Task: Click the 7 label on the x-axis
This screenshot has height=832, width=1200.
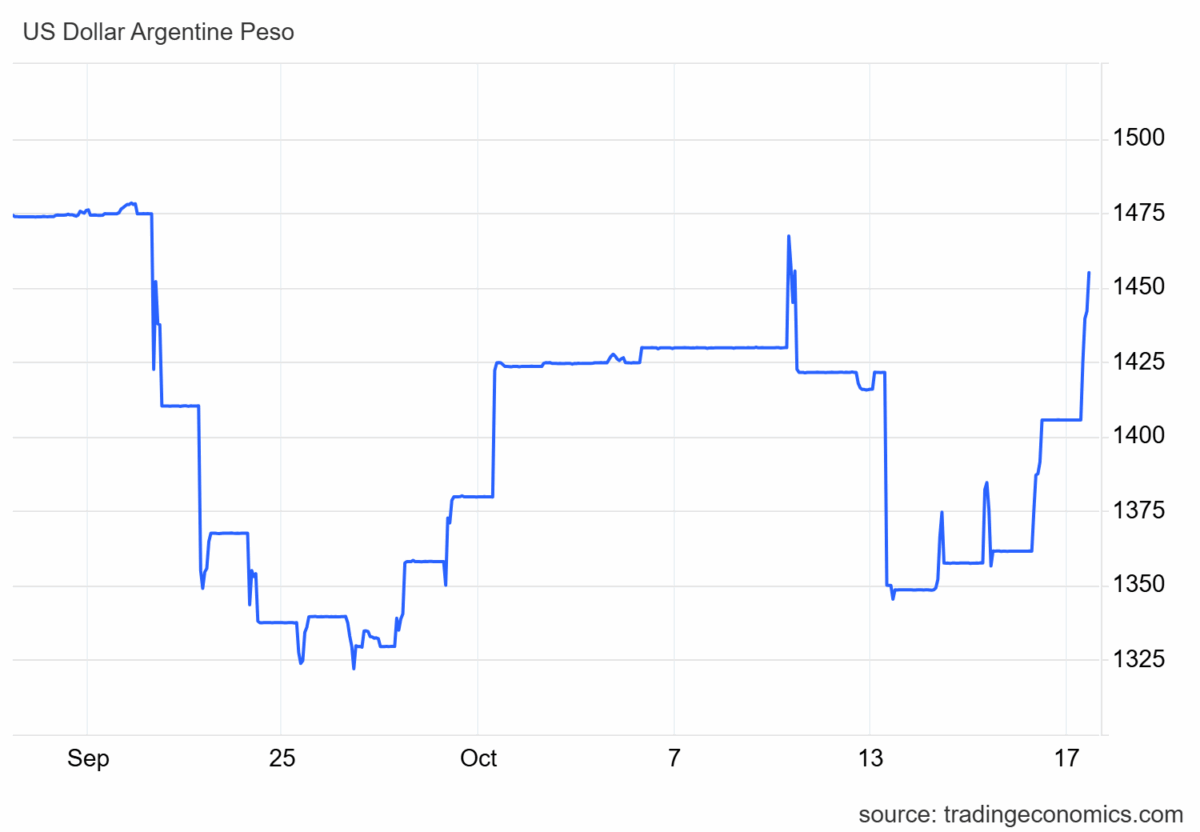Action: click(674, 759)
